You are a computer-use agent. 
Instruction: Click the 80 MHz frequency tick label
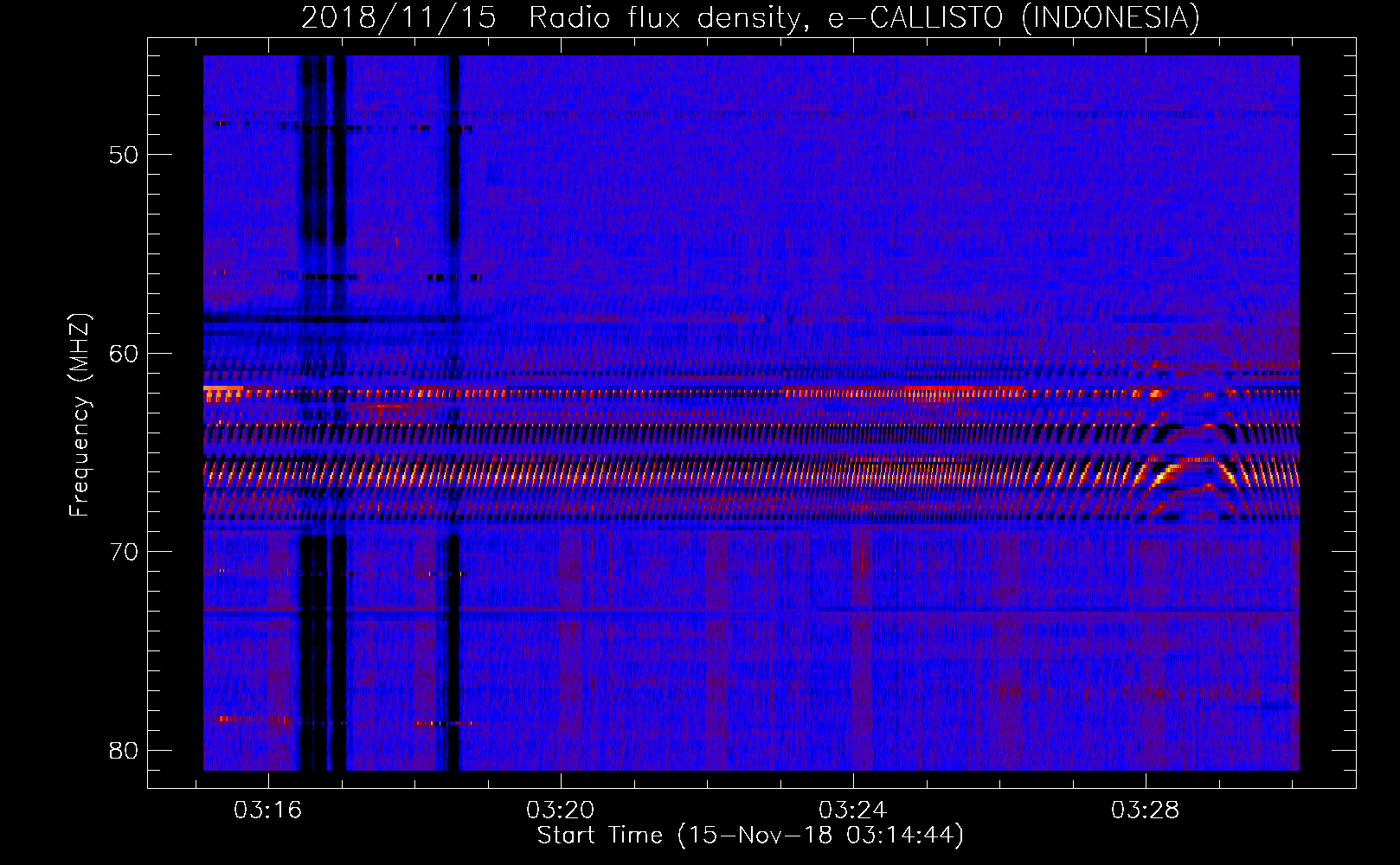tap(124, 750)
